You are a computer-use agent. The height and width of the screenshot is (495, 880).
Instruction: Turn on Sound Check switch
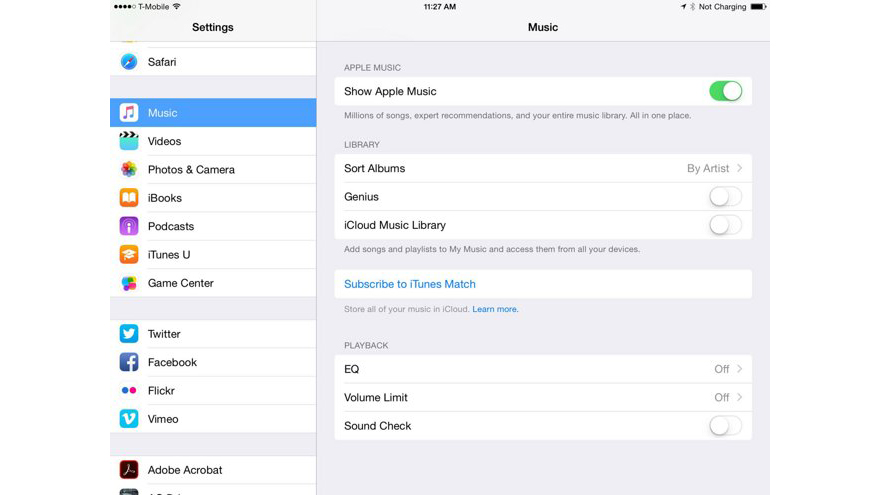(x=726, y=426)
